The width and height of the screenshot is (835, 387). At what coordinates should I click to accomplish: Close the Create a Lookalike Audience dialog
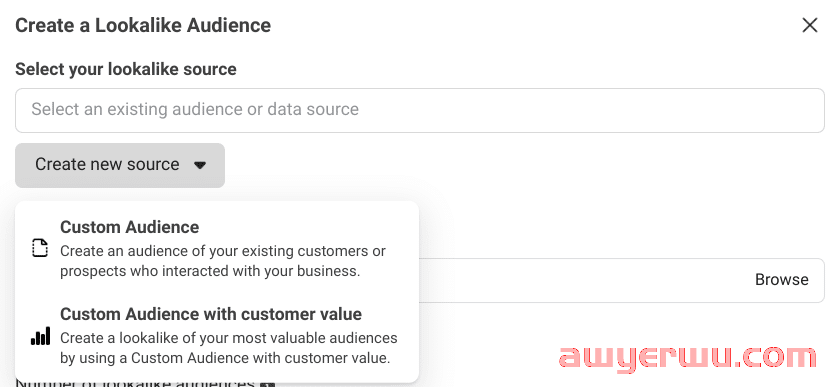809,25
